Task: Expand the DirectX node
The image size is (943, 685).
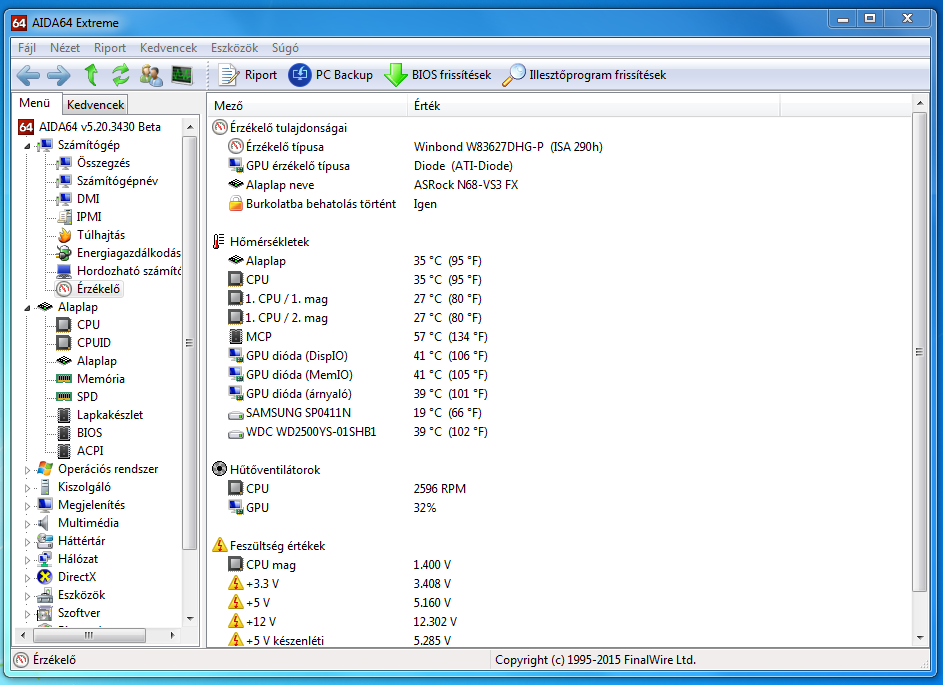Action: pos(27,578)
